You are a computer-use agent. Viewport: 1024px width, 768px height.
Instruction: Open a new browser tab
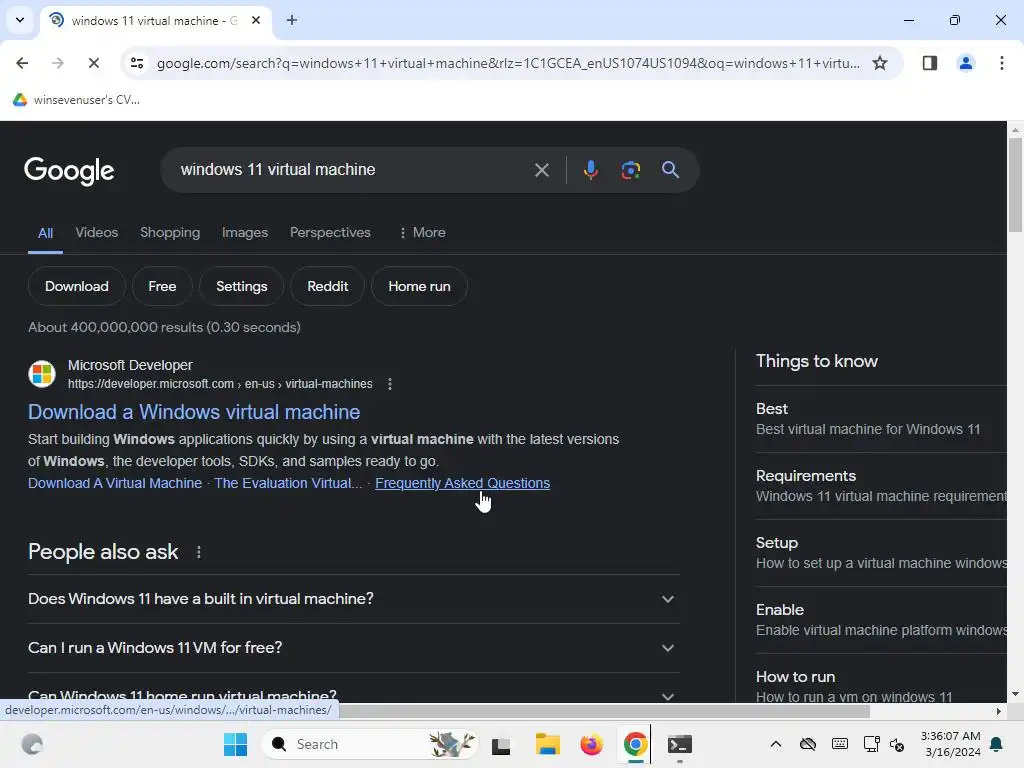[x=292, y=20]
